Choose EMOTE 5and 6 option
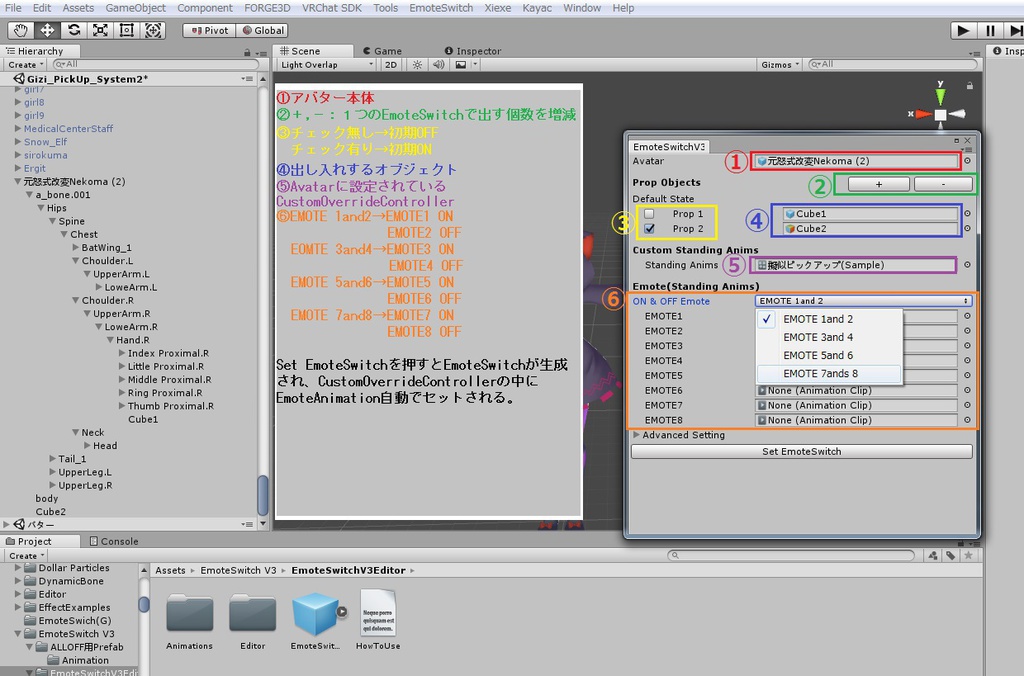 [829, 355]
